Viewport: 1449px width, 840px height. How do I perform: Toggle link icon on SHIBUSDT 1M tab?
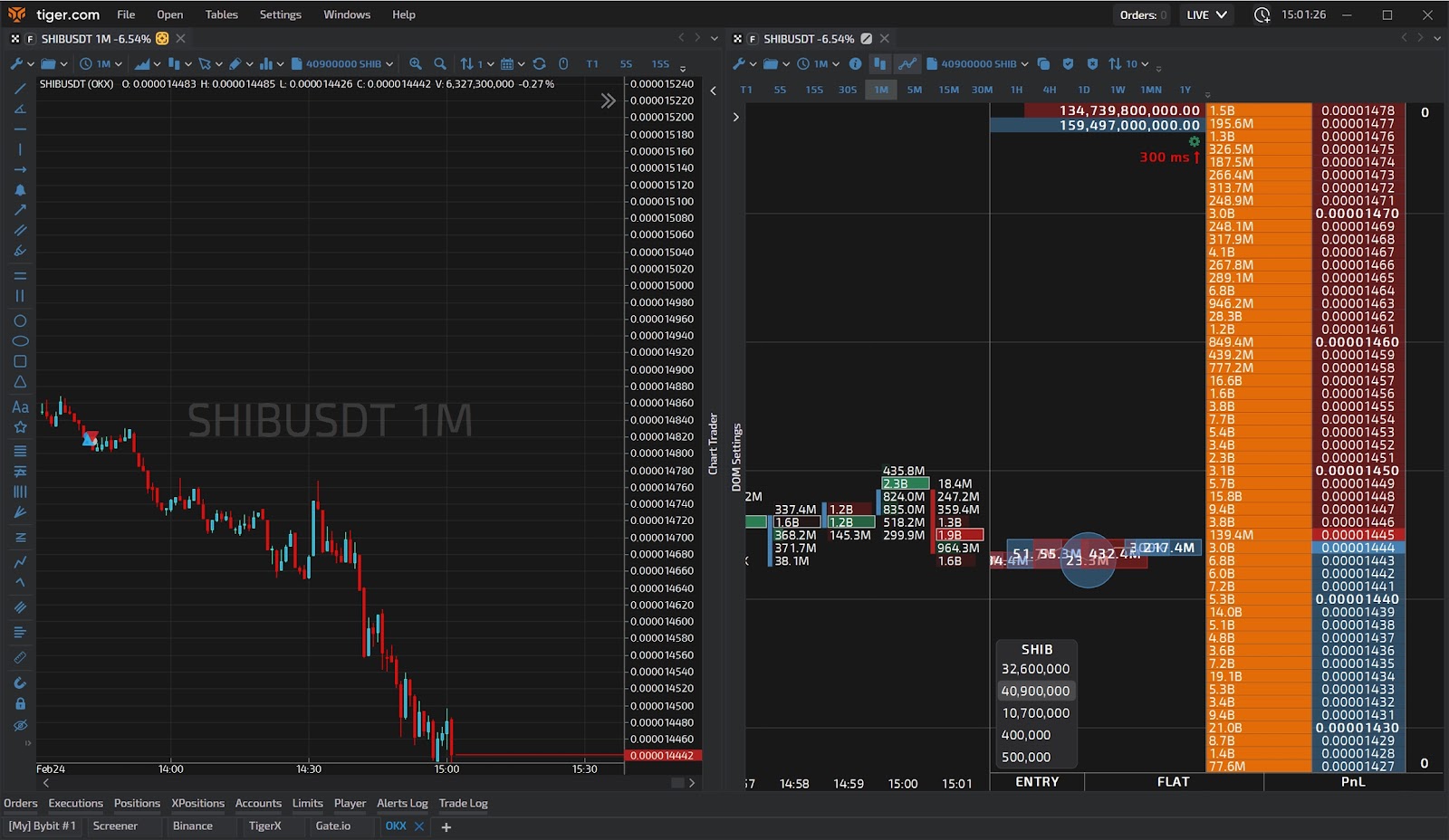coord(162,39)
